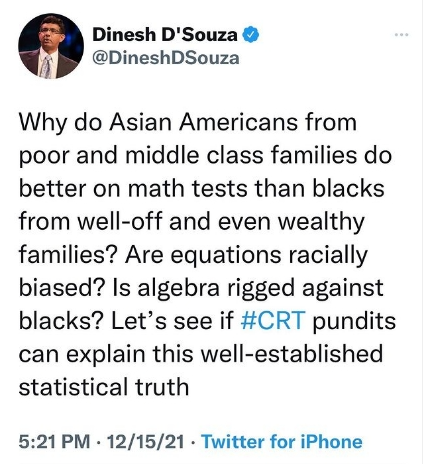Click the 5:21 PM timestamp
Viewport: 423px width, 464px height.
[x=54, y=442]
